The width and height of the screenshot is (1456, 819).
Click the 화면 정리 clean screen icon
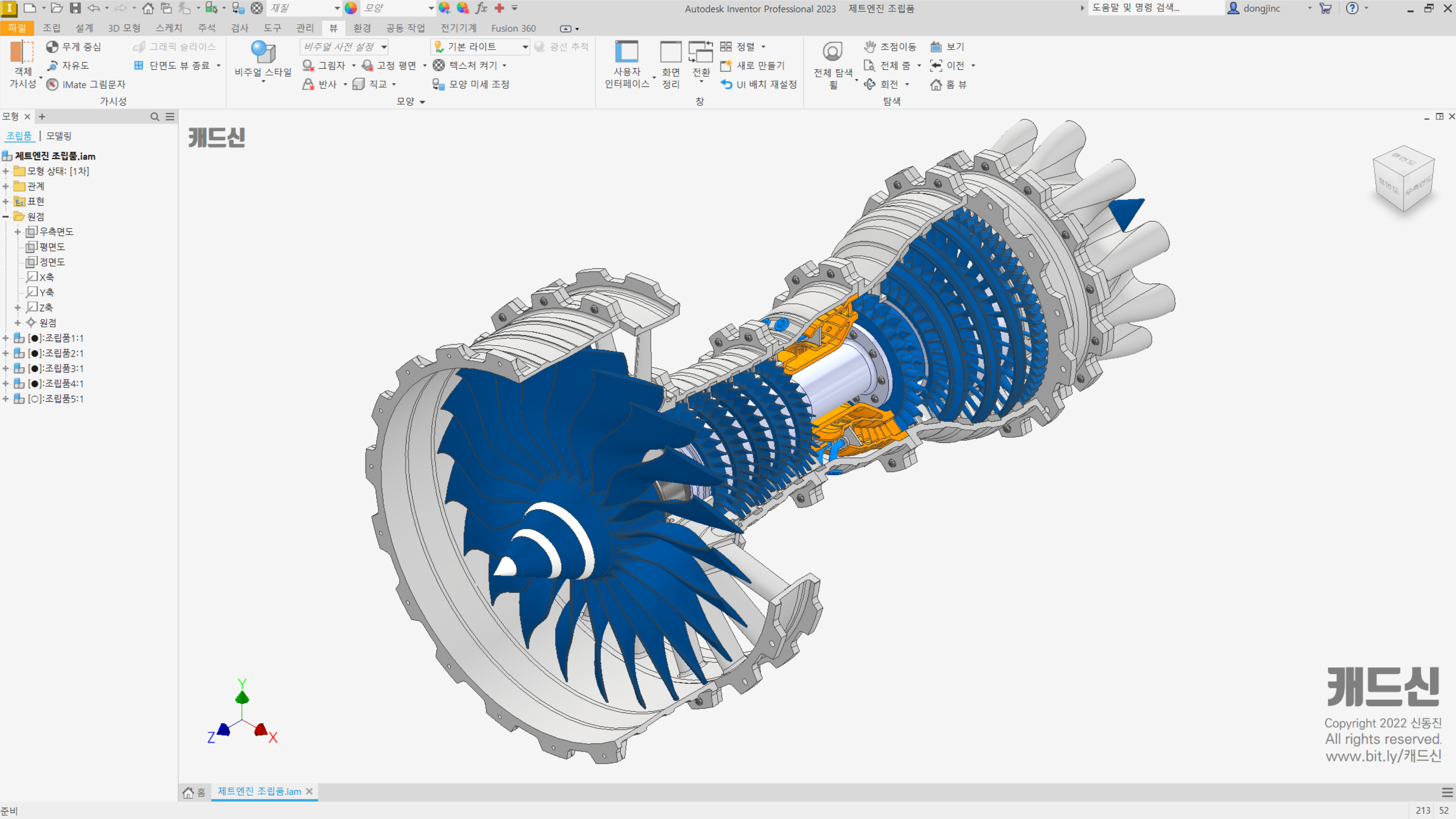671,52
